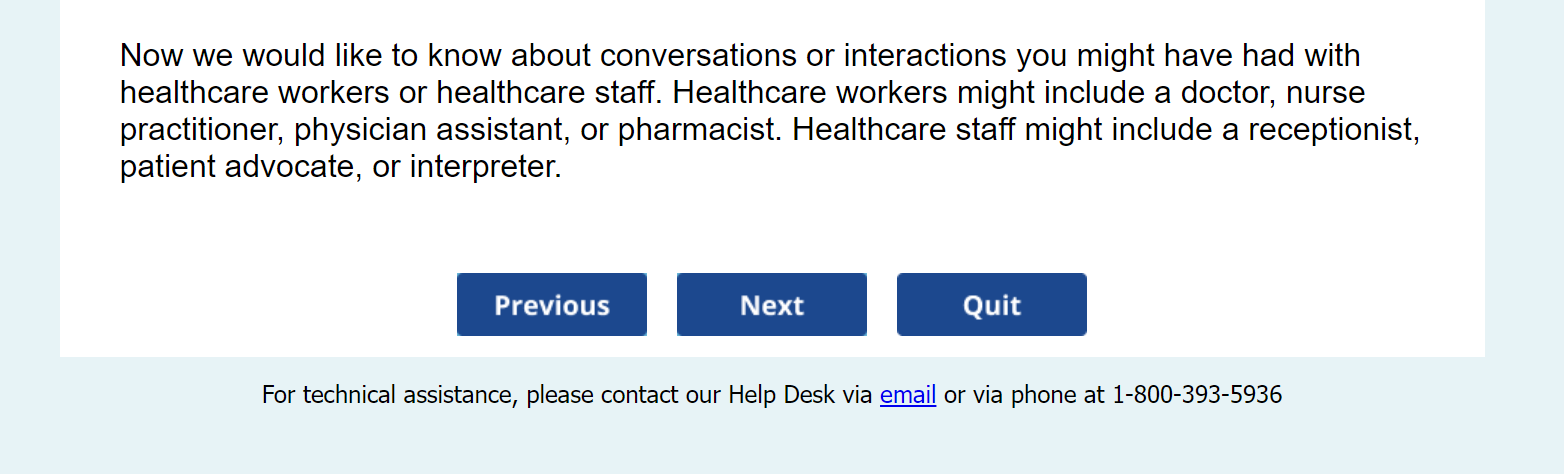Viewport: 1564px width, 474px height.
Task: Open the Help Desk email link
Action: pos(907,395)
